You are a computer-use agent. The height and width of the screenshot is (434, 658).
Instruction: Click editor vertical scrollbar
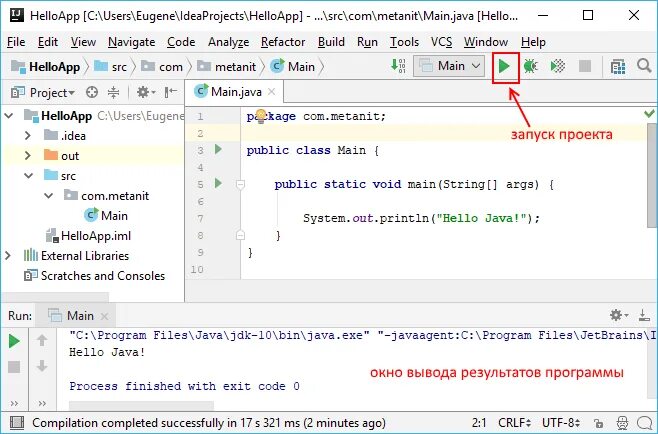[x=652, y=176]
